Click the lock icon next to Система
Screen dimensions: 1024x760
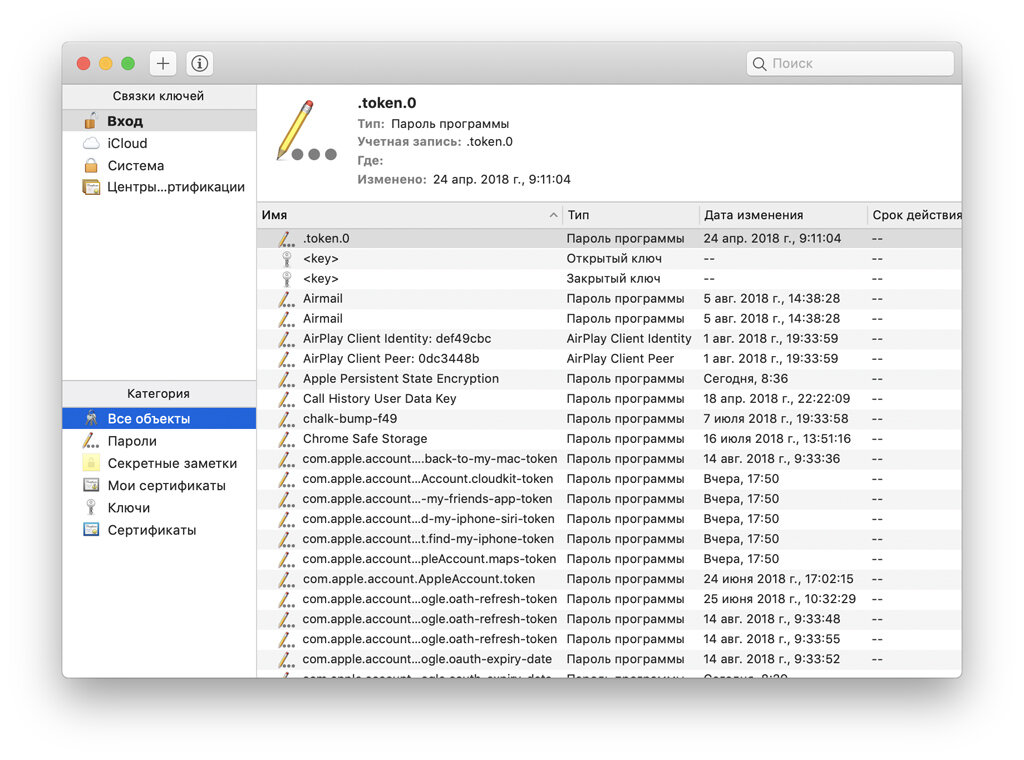pos(91,165)
